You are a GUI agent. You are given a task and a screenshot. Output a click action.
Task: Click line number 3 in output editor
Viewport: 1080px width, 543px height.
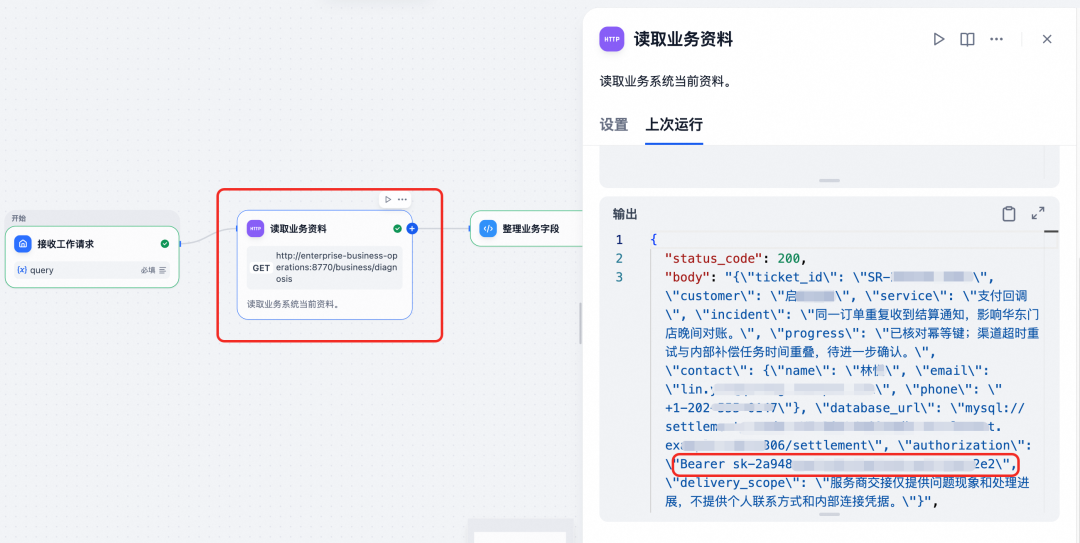click(x=619, y=277)
